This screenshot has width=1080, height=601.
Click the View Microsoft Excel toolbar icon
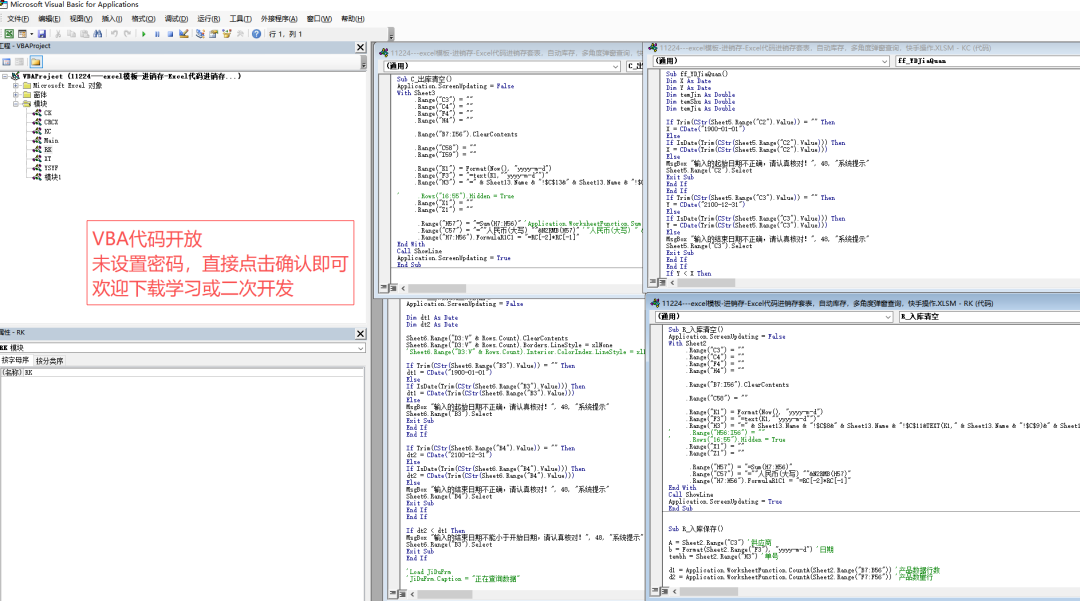[x=7, y=34]
